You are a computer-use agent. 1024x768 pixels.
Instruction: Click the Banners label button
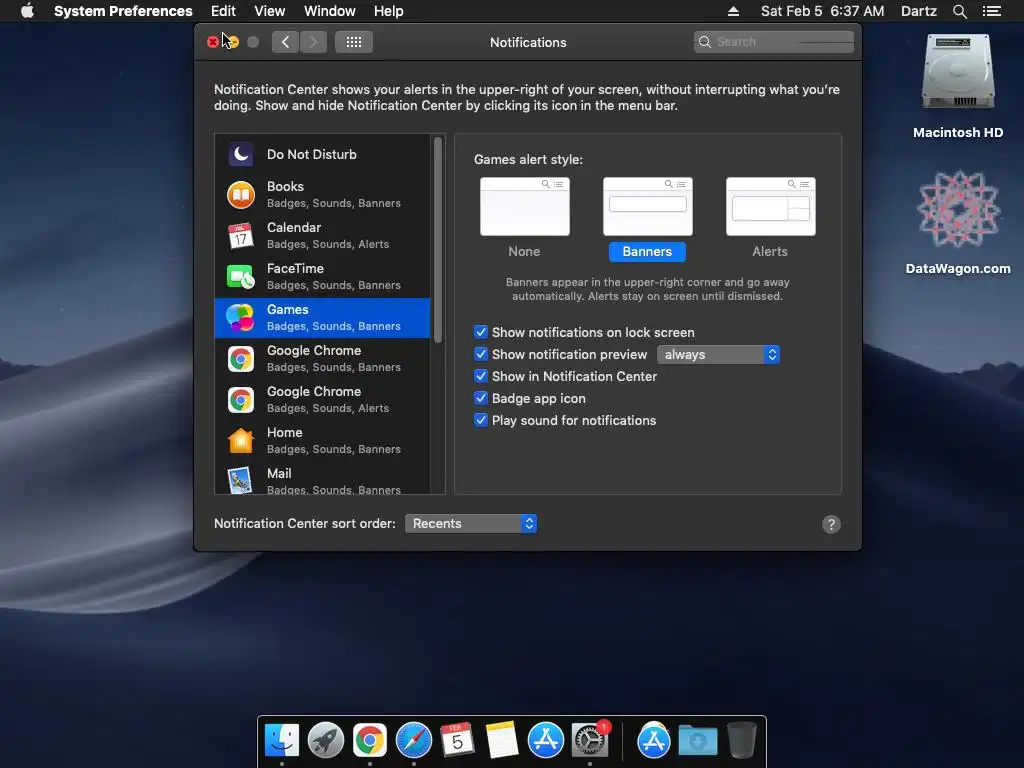click(647, 251)
